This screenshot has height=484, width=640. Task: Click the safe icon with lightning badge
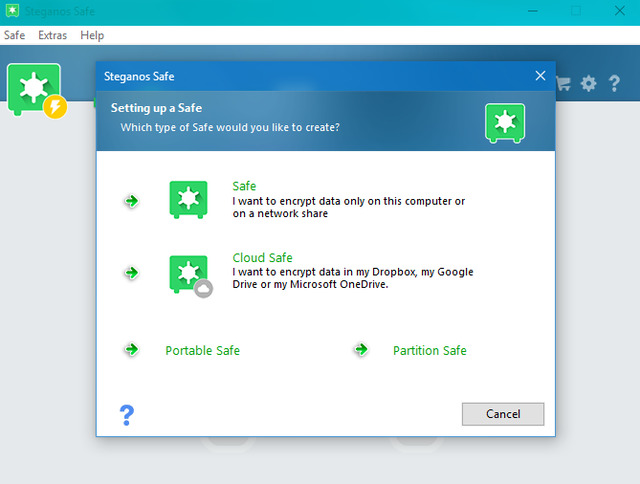coord(36,90)
